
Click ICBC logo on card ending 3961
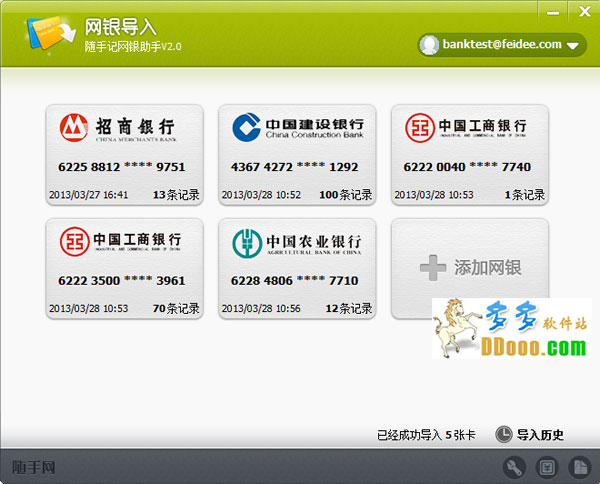click(75, 241)
